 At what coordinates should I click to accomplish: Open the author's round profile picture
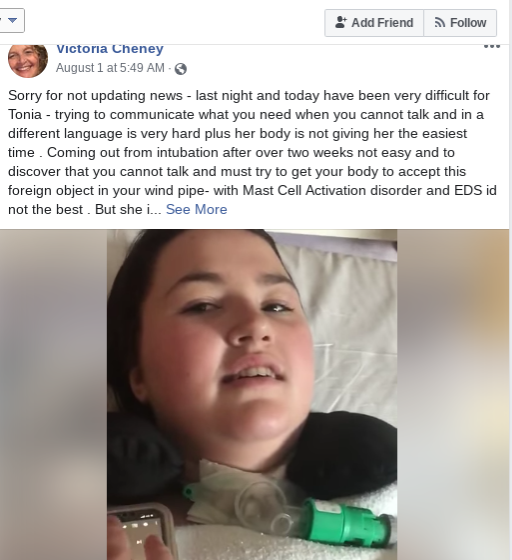pyautogui.click(x=28, y=60)
